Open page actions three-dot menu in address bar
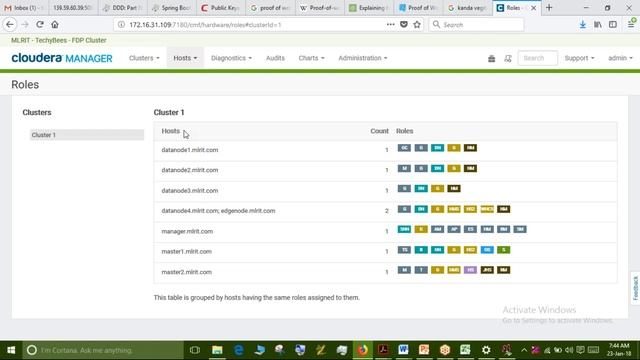Image resolution: width=640 pixels, height=360 pixels. tap(391, 24)
